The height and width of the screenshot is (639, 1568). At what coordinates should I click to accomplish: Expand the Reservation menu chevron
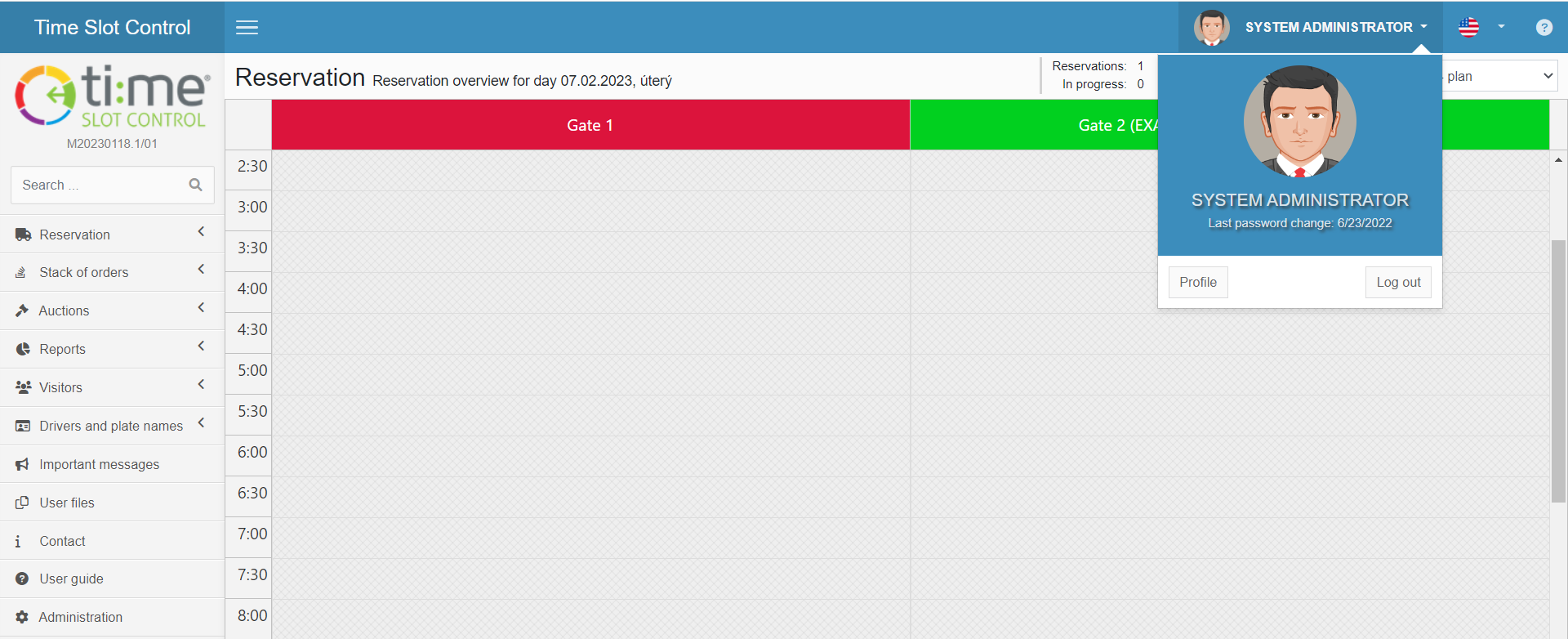(201, 232)
